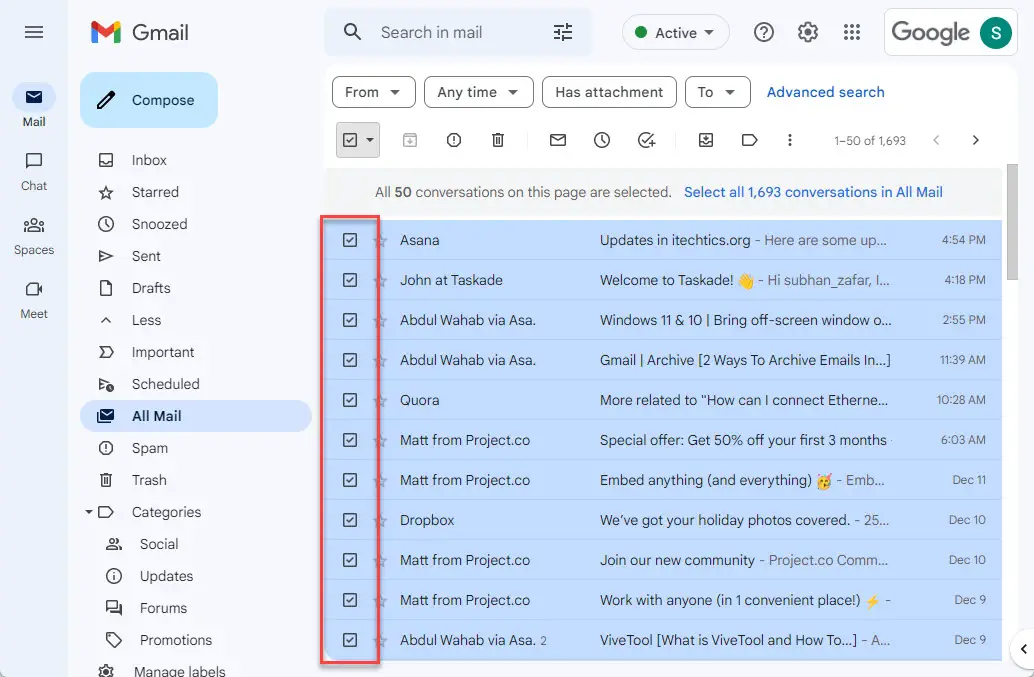The height and width of the screenshot is (677, 1034).
Task: Toggle the Has attachment filter chip
Action: click(x=609, y=92)
